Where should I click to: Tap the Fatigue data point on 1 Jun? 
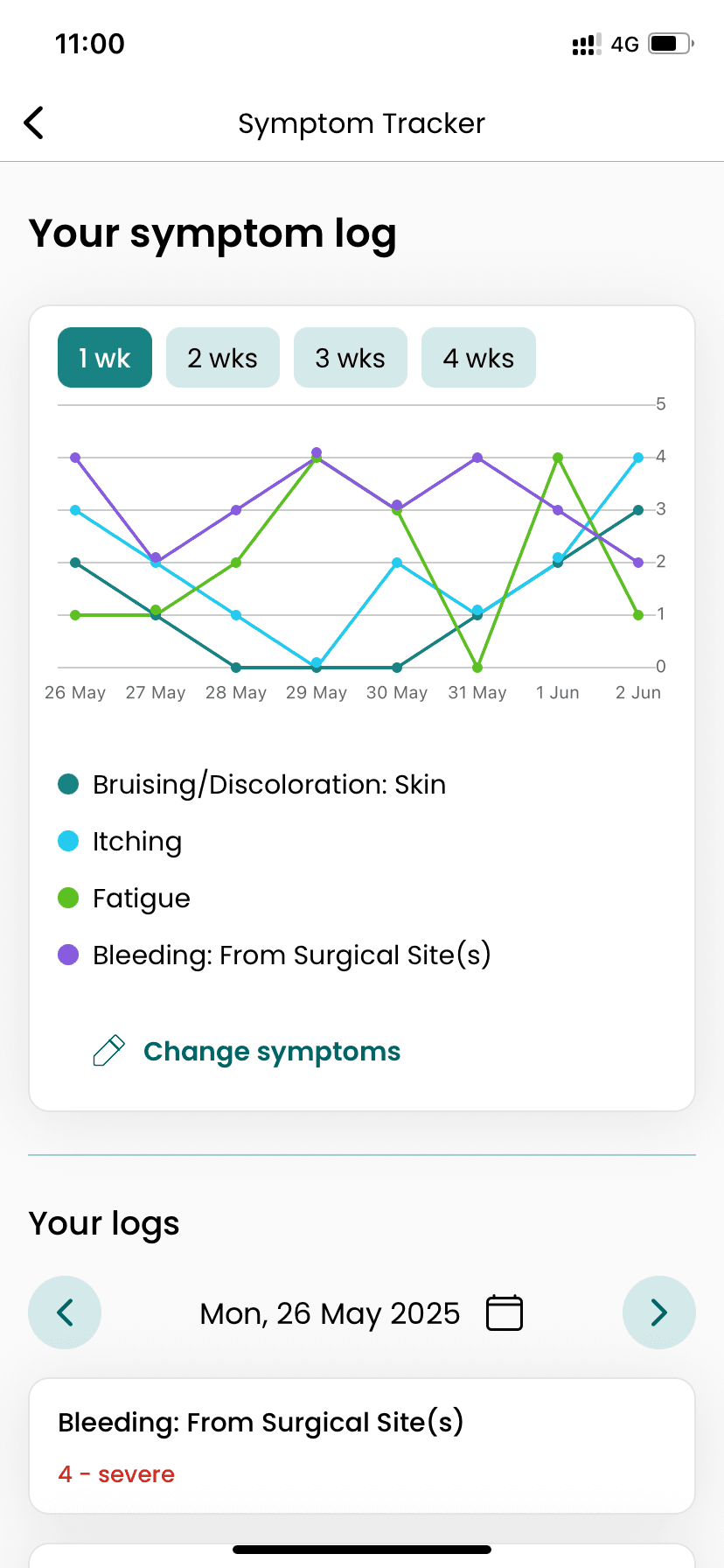558,458
